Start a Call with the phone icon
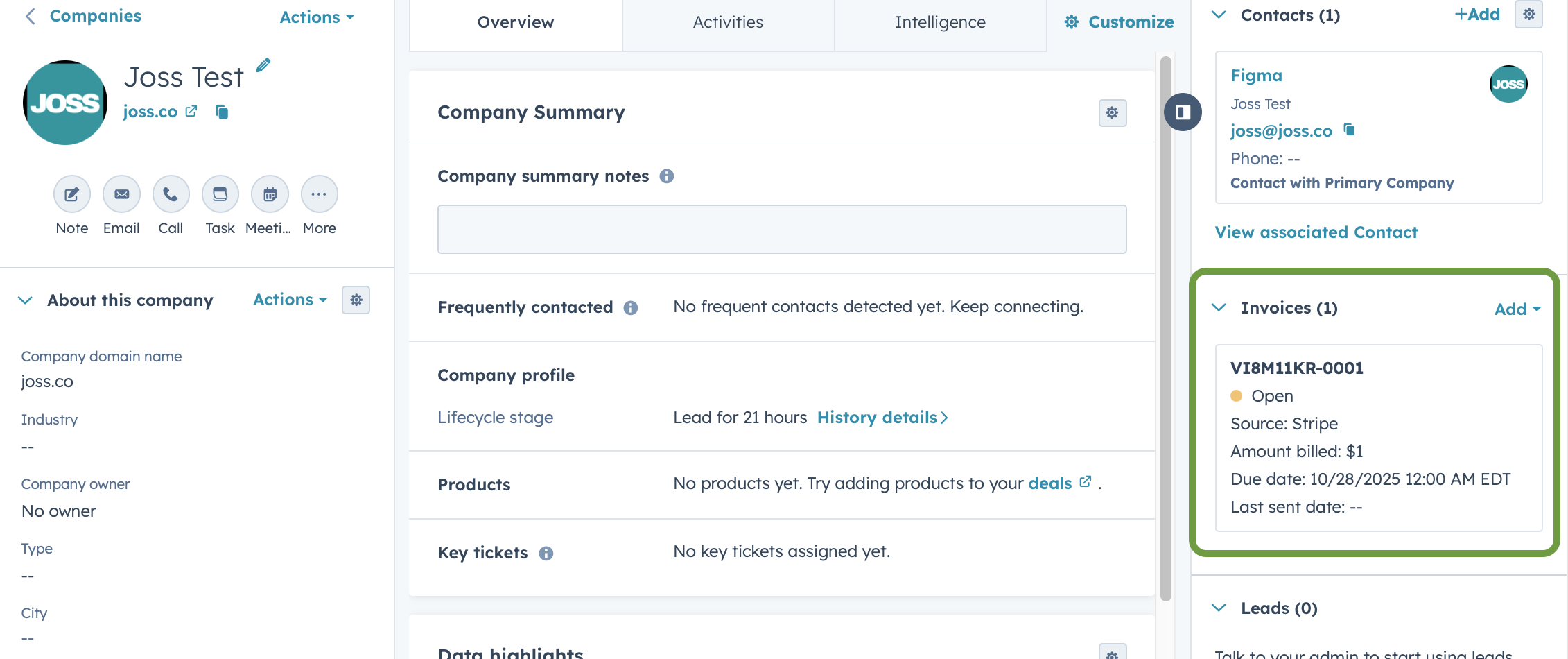Viewport: 1568px width, 659px height. 171,194
